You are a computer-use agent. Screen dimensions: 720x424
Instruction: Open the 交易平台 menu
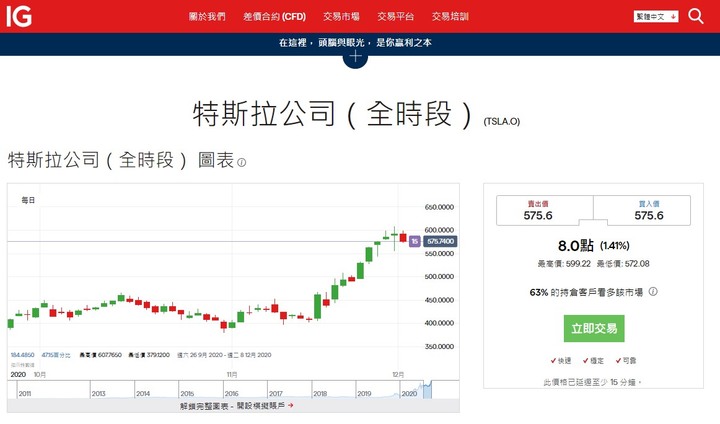395,17
